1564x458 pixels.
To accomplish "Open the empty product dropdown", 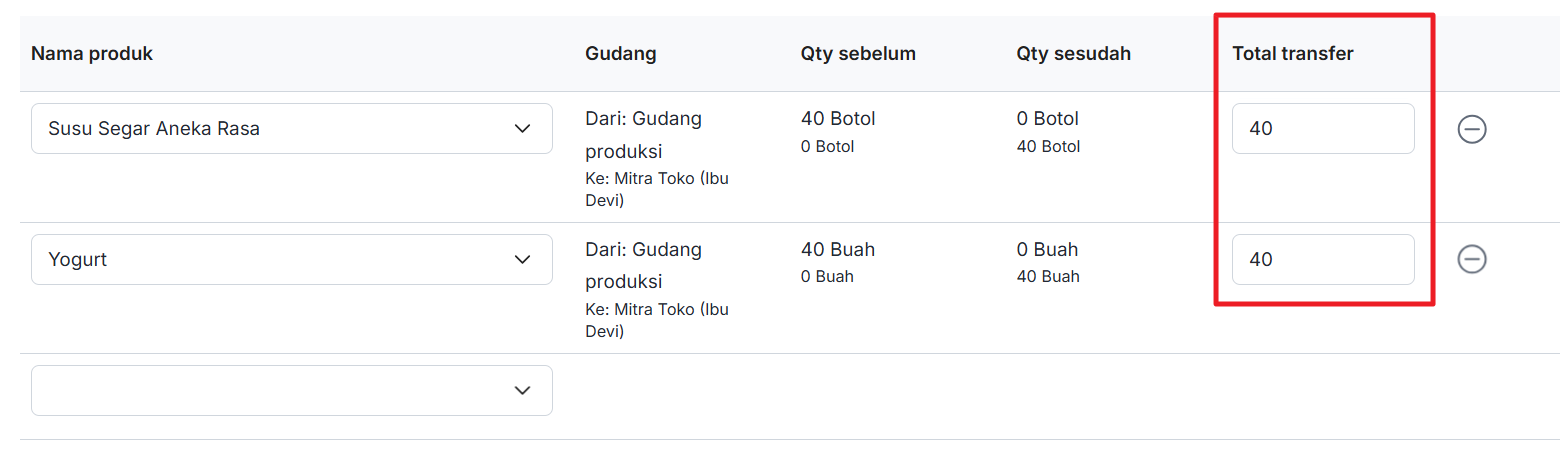I will pos(291,390).
